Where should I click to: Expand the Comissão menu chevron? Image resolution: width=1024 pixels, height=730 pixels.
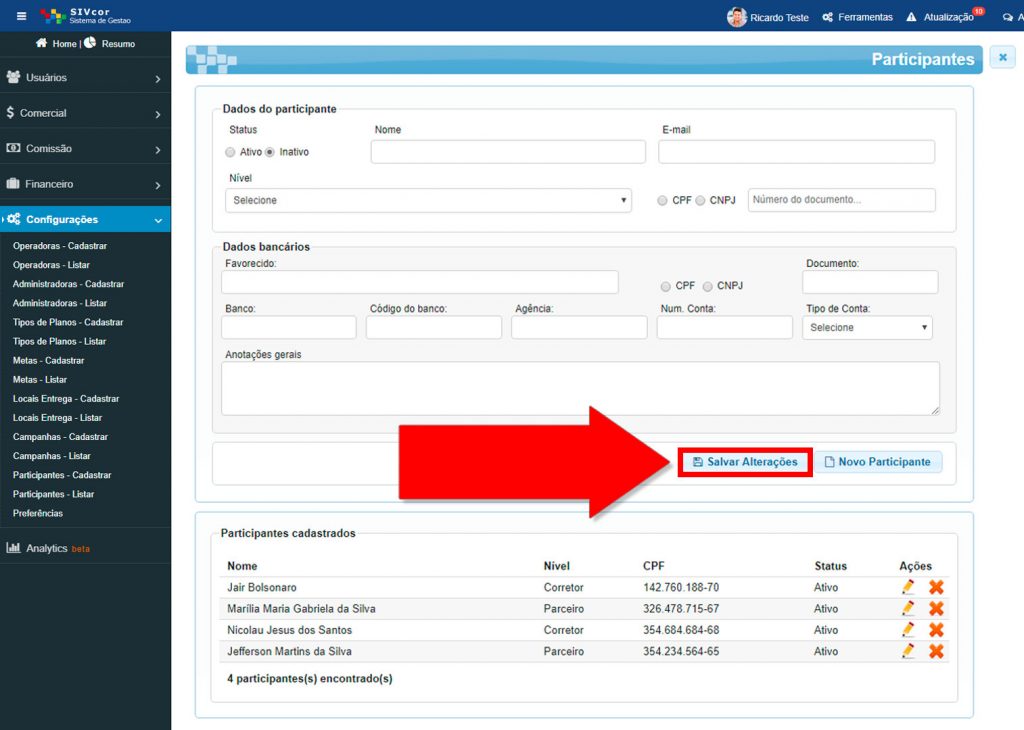tap(158, 150)
